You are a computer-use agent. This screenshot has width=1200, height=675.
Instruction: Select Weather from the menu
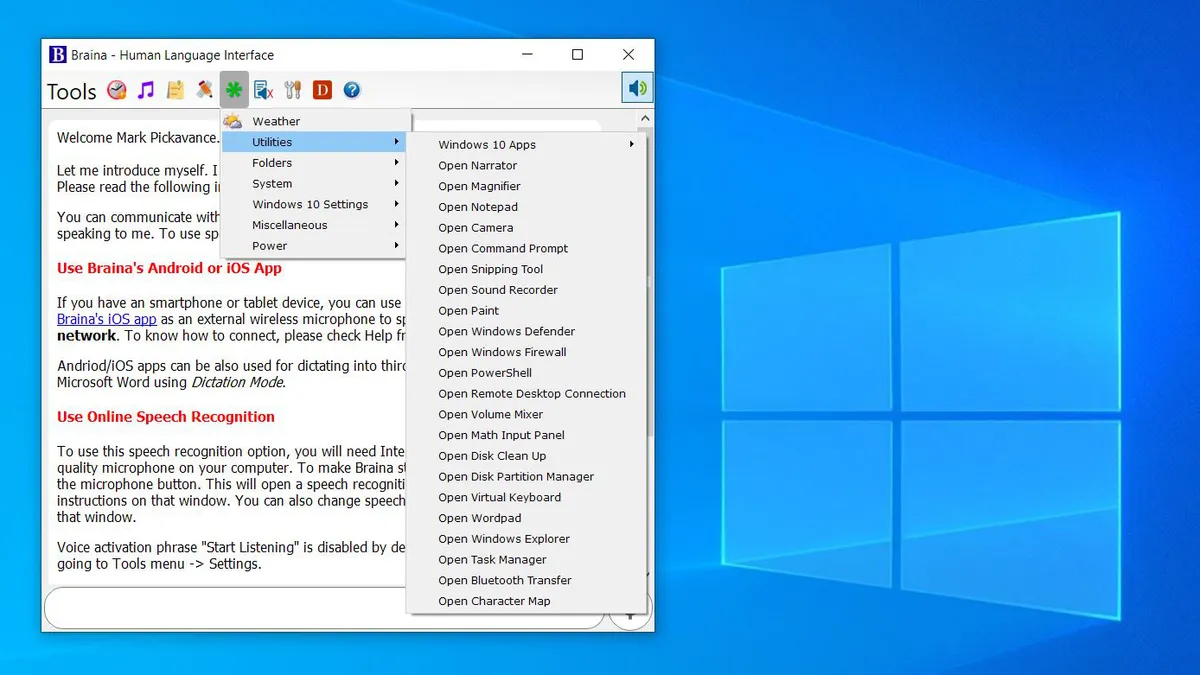tap(275, 120)
